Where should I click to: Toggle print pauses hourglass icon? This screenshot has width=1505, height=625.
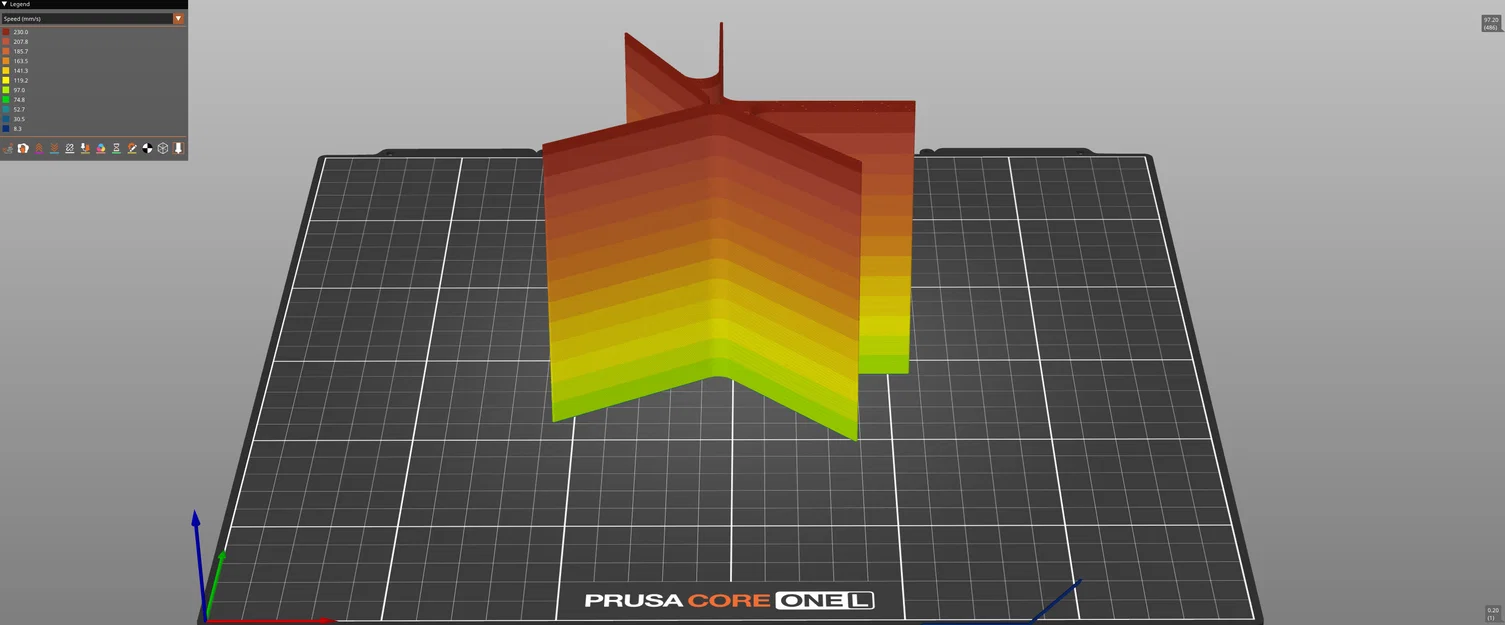tap(116, 148)
